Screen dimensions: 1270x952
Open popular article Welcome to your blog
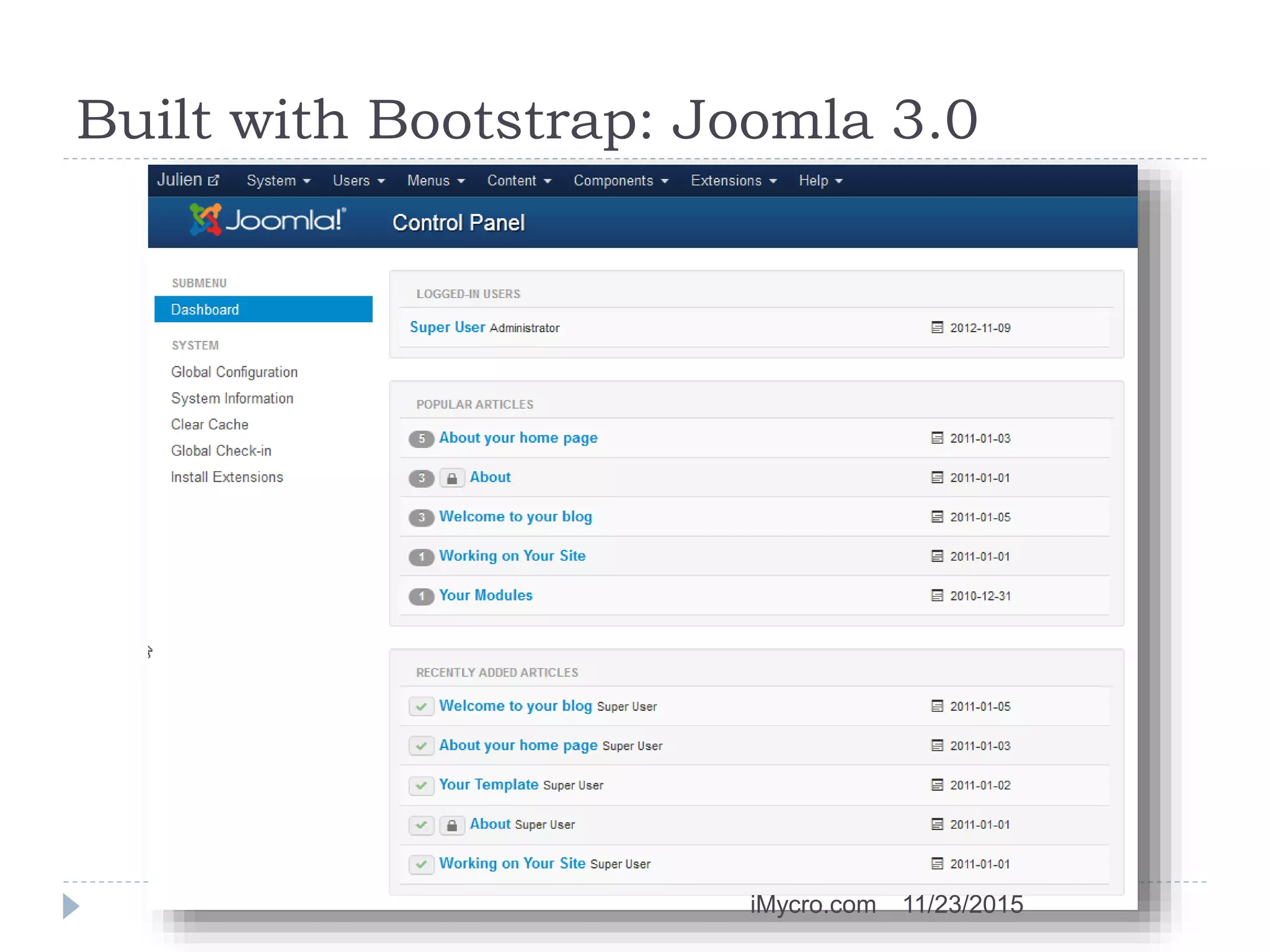point(515,516)
